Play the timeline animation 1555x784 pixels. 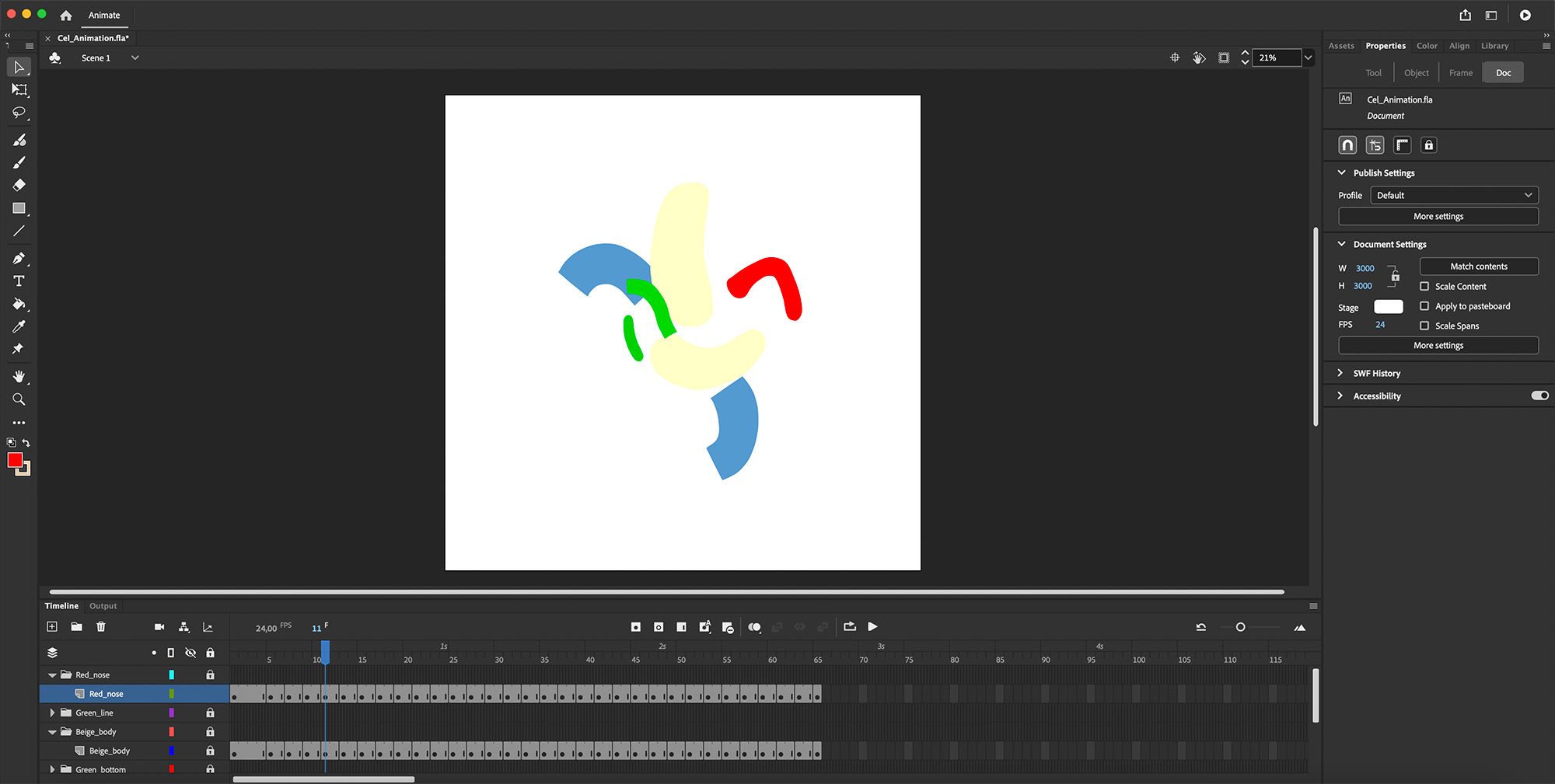point(872,627)
